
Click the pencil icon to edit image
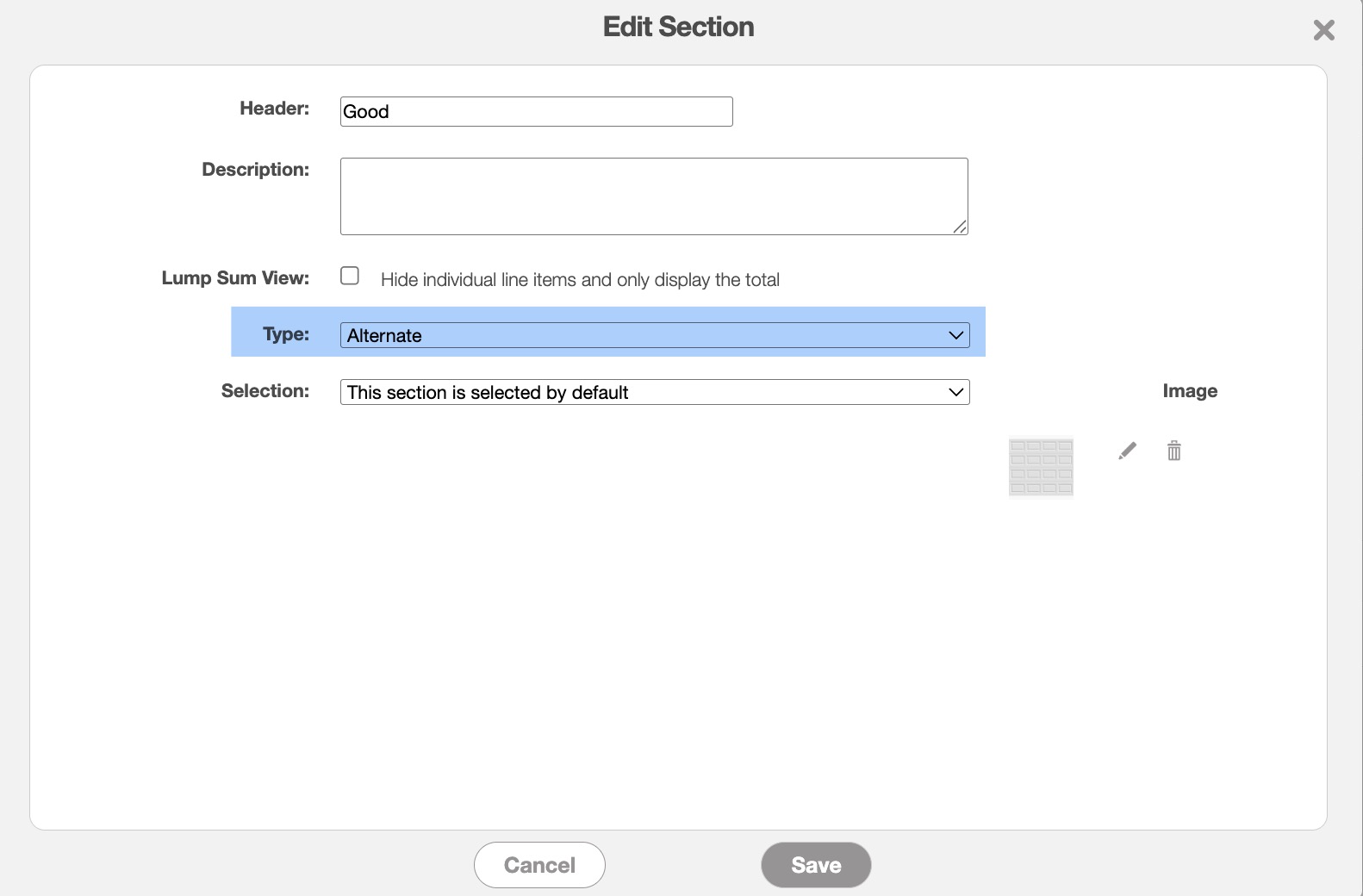point(1127,451)
